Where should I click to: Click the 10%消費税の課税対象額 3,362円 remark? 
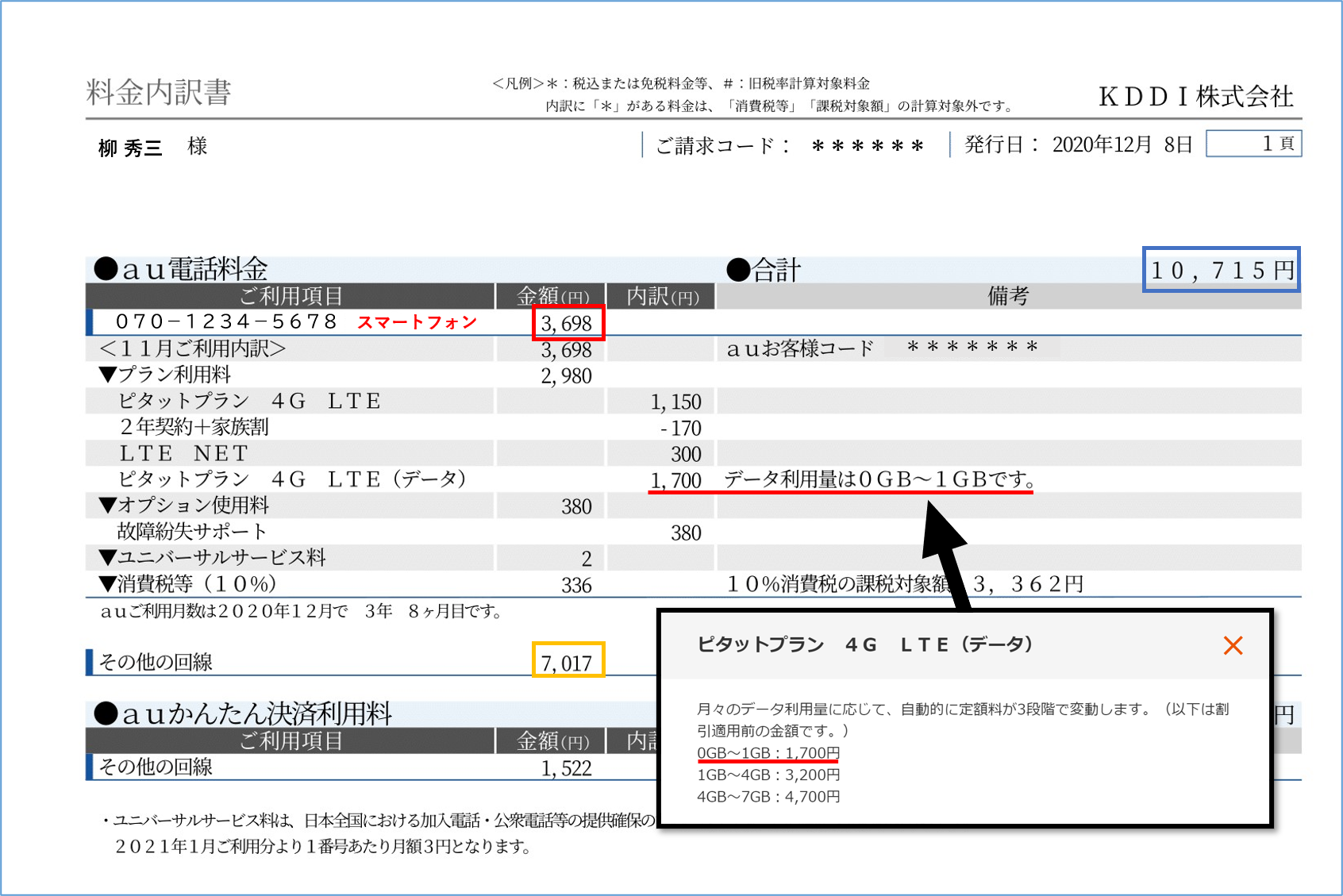click(905, 584)
